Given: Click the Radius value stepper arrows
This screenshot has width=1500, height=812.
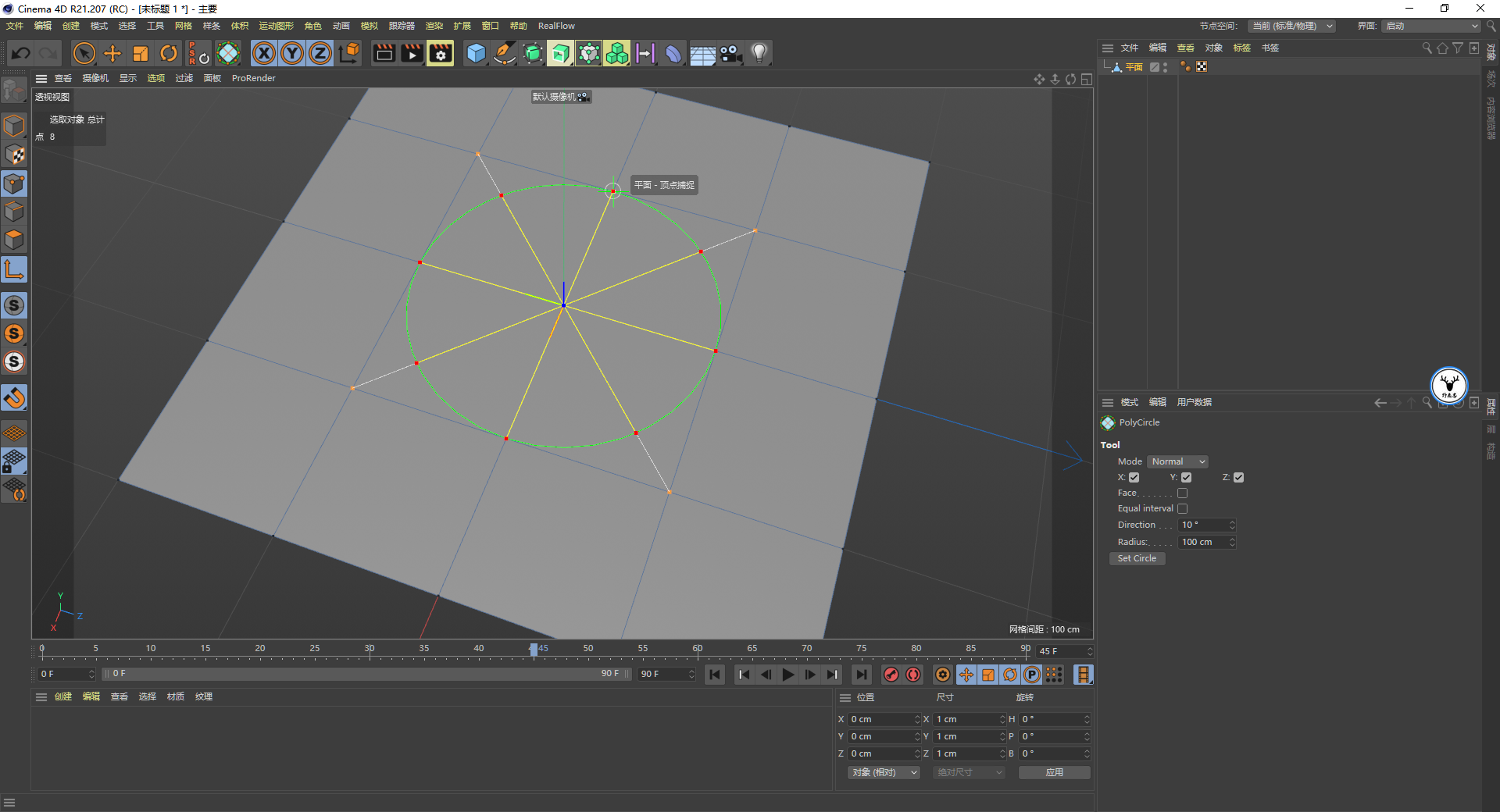Looking at the screenshot, I should click(1232, 542).
